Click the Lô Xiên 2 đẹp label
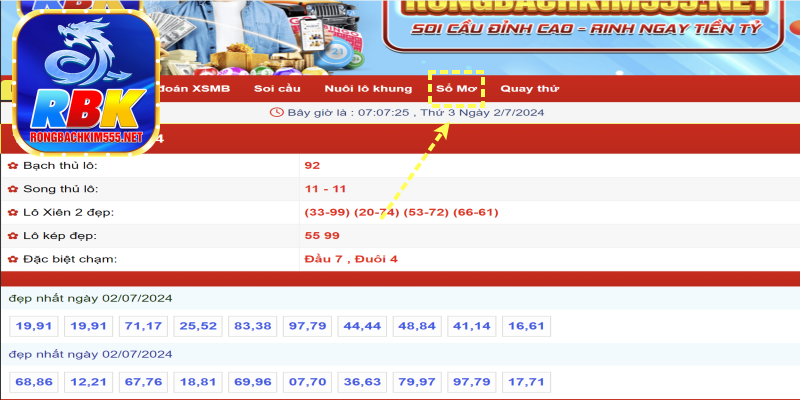This screenshot has height=400, width=800. (x=68, y=213)
